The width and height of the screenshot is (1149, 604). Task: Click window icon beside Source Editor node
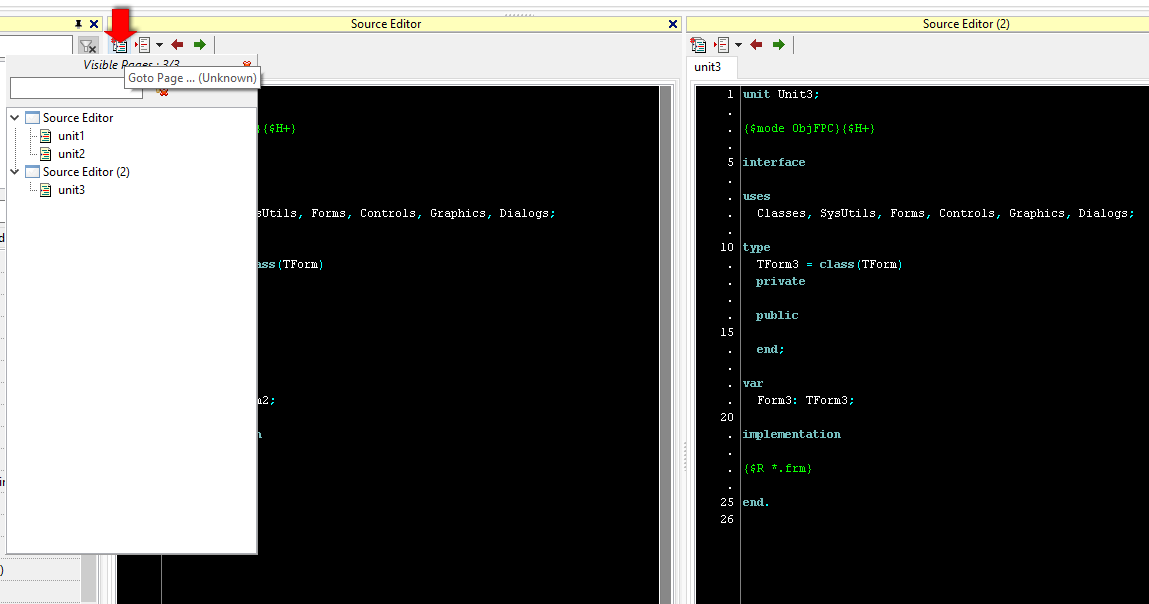tap(32, 117)
